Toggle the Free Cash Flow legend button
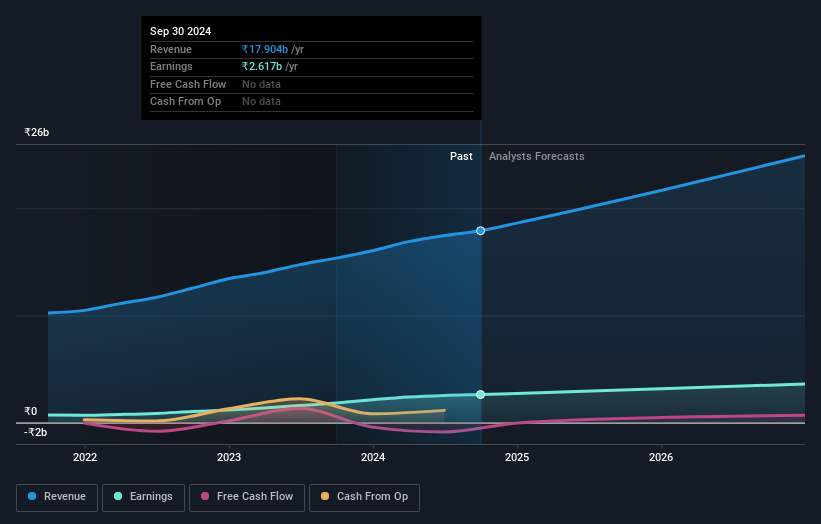Image resolution: width=821 pixels, height=524 pixels. (x=247, y=497)
